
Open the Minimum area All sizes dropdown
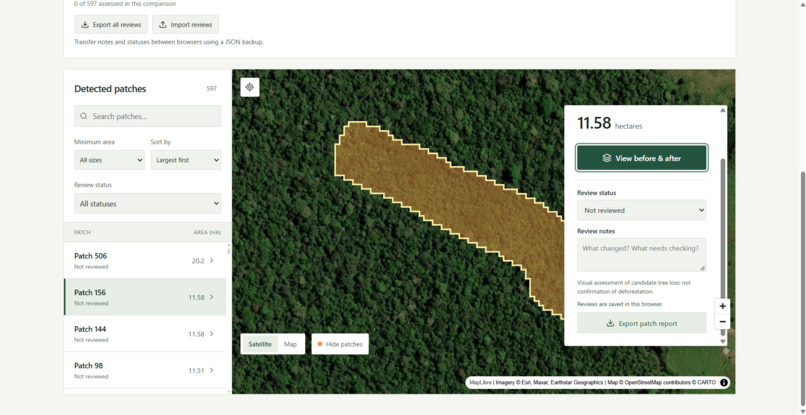109,160
